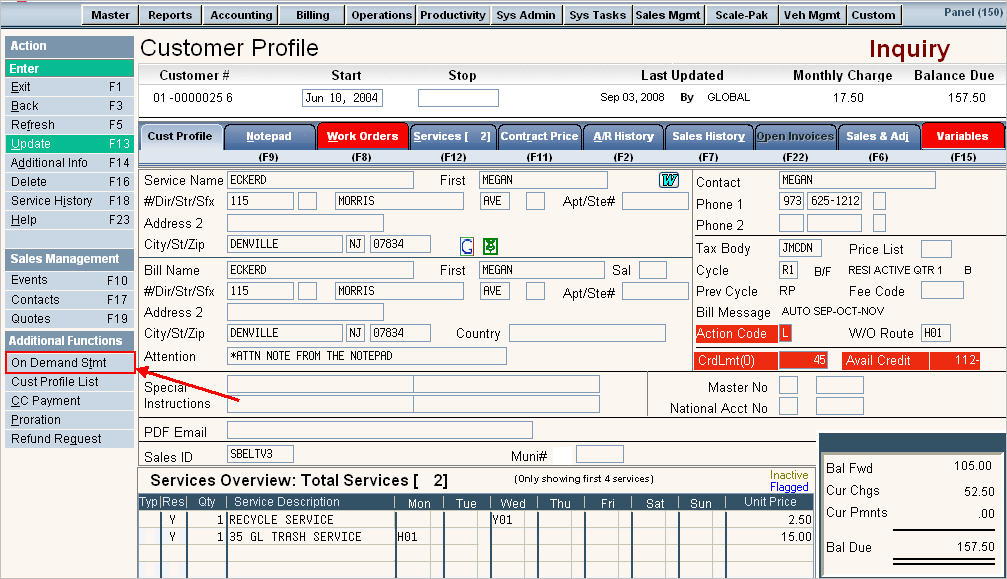This screenshot has width=1007, height=579.
Task: Click the Country field
Action: (587, 333)
